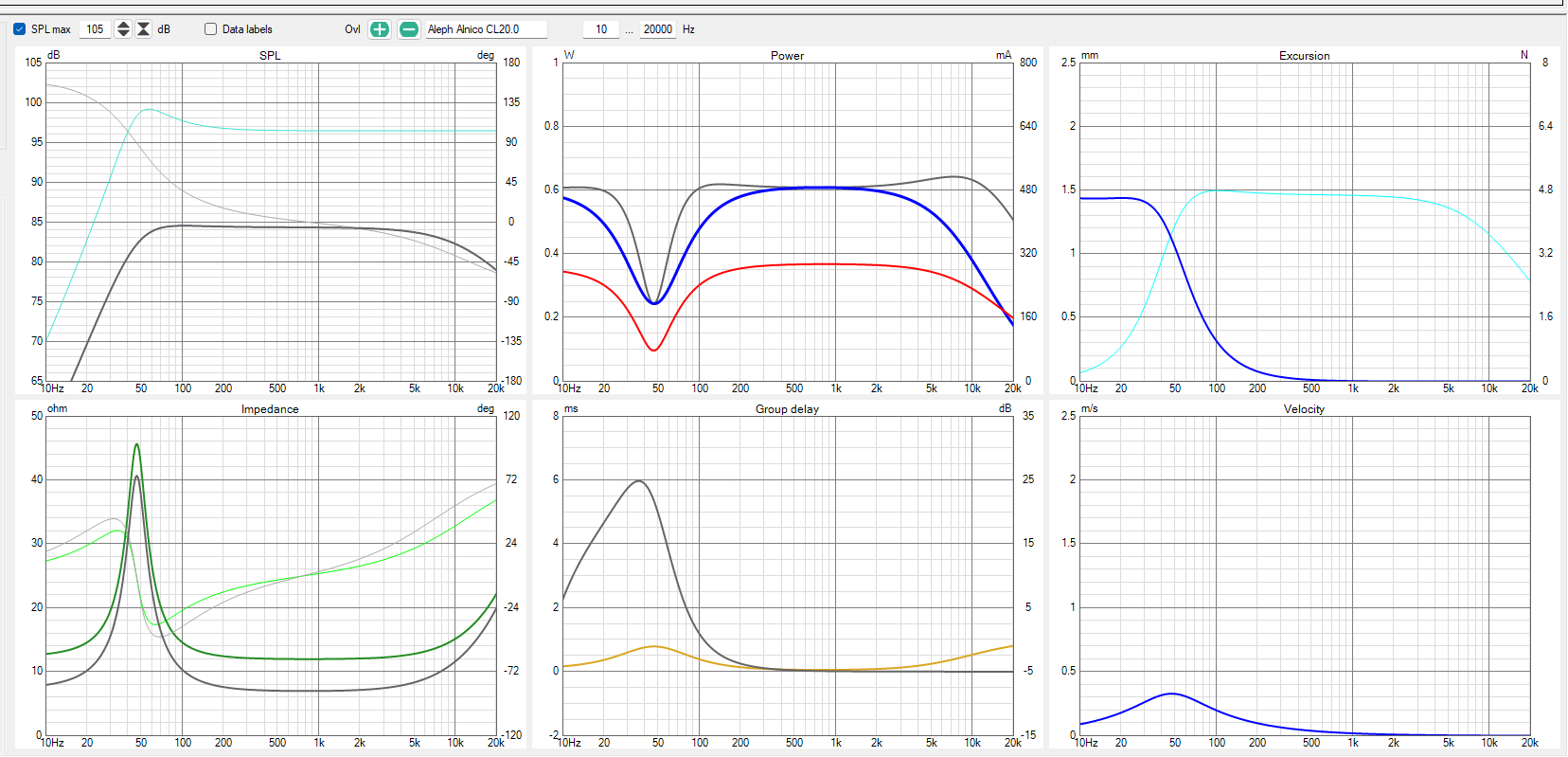The width and height of the screenshot is (1568, 757).
Task: Click the minimum frequency field showing 10
Action: (601, 29)
